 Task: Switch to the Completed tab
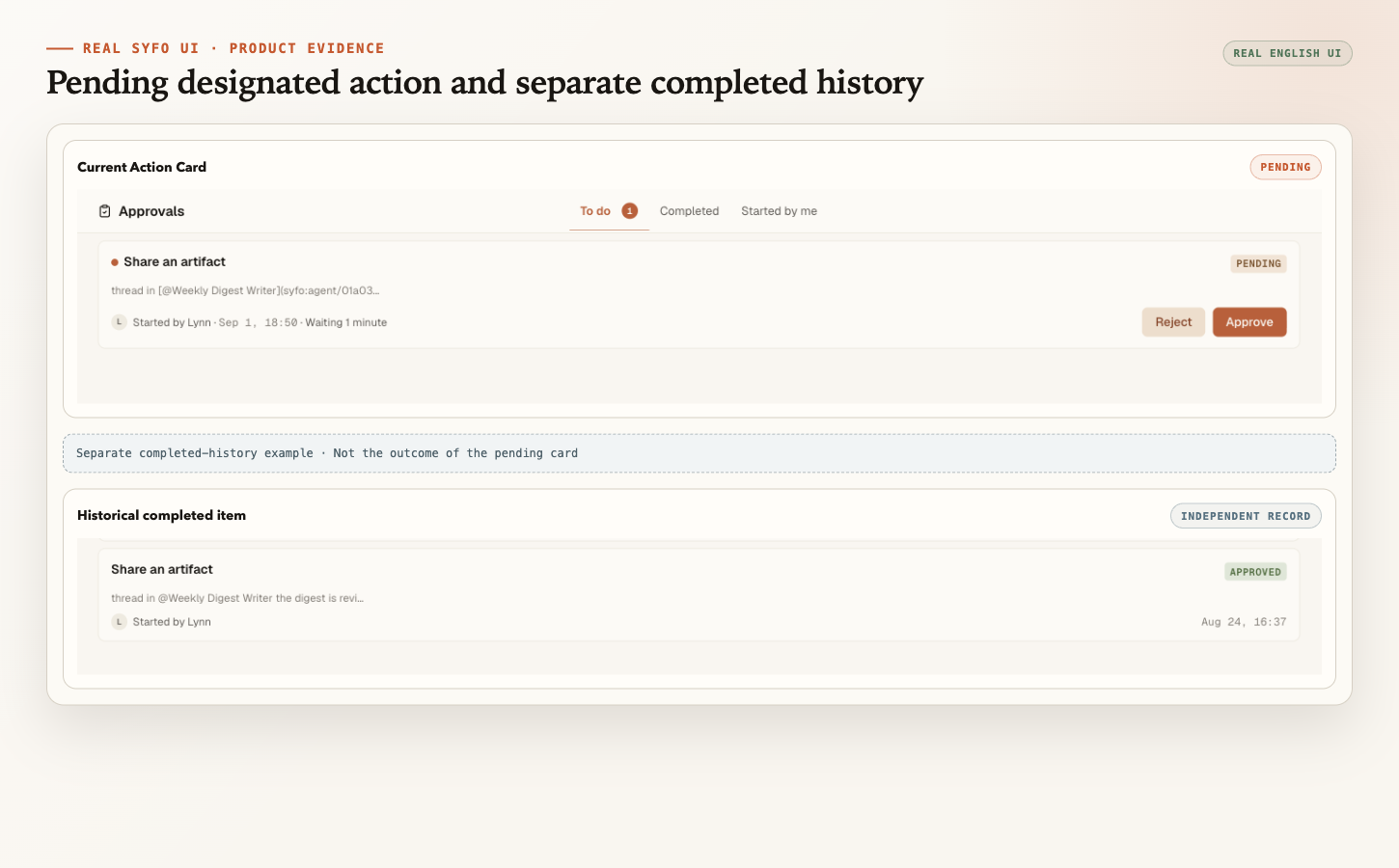(x=689, y=211)
